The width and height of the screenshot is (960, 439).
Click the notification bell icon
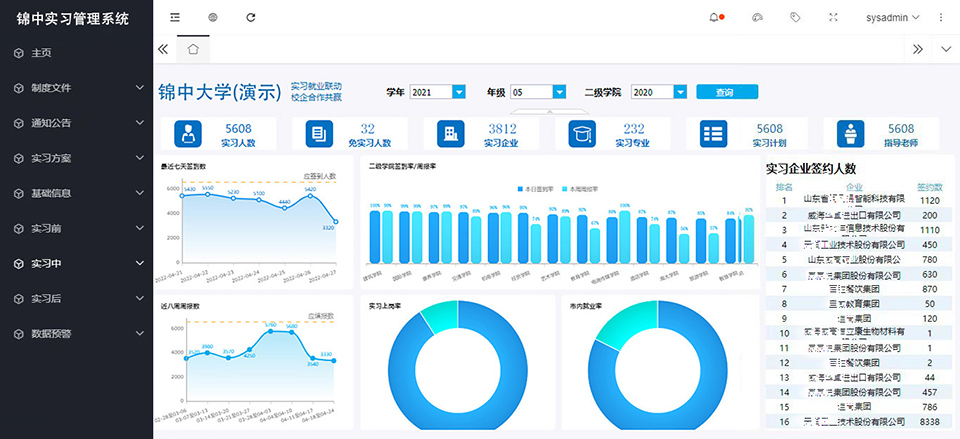click(714, 17)
